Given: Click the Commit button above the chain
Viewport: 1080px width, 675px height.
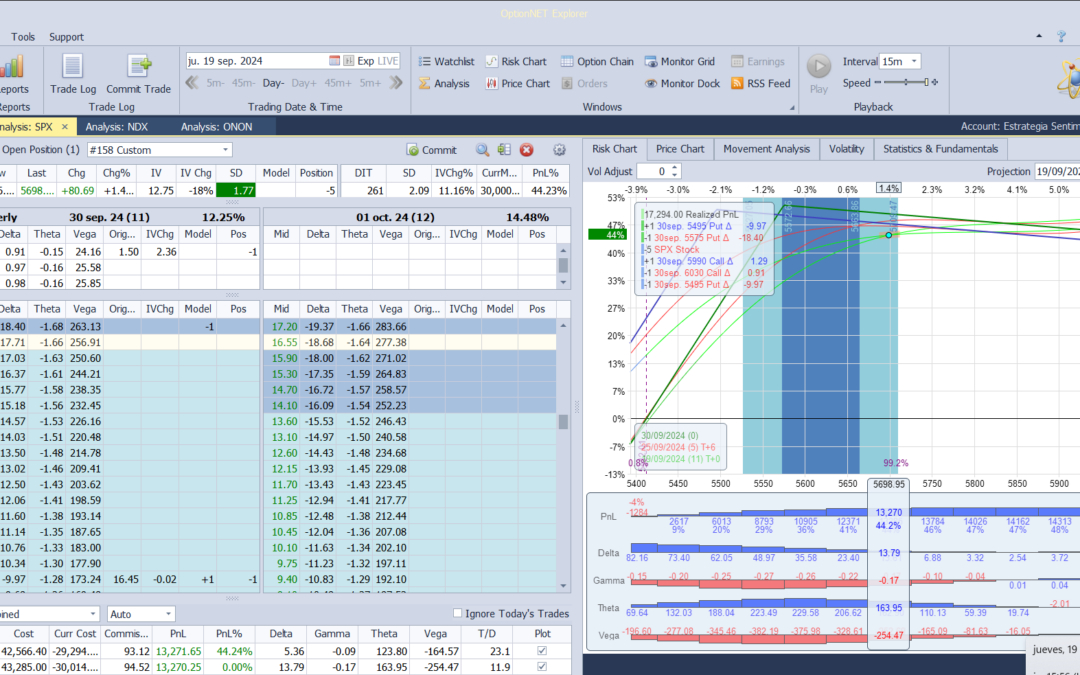Looking at the screenshot, I should pos(432,150).
